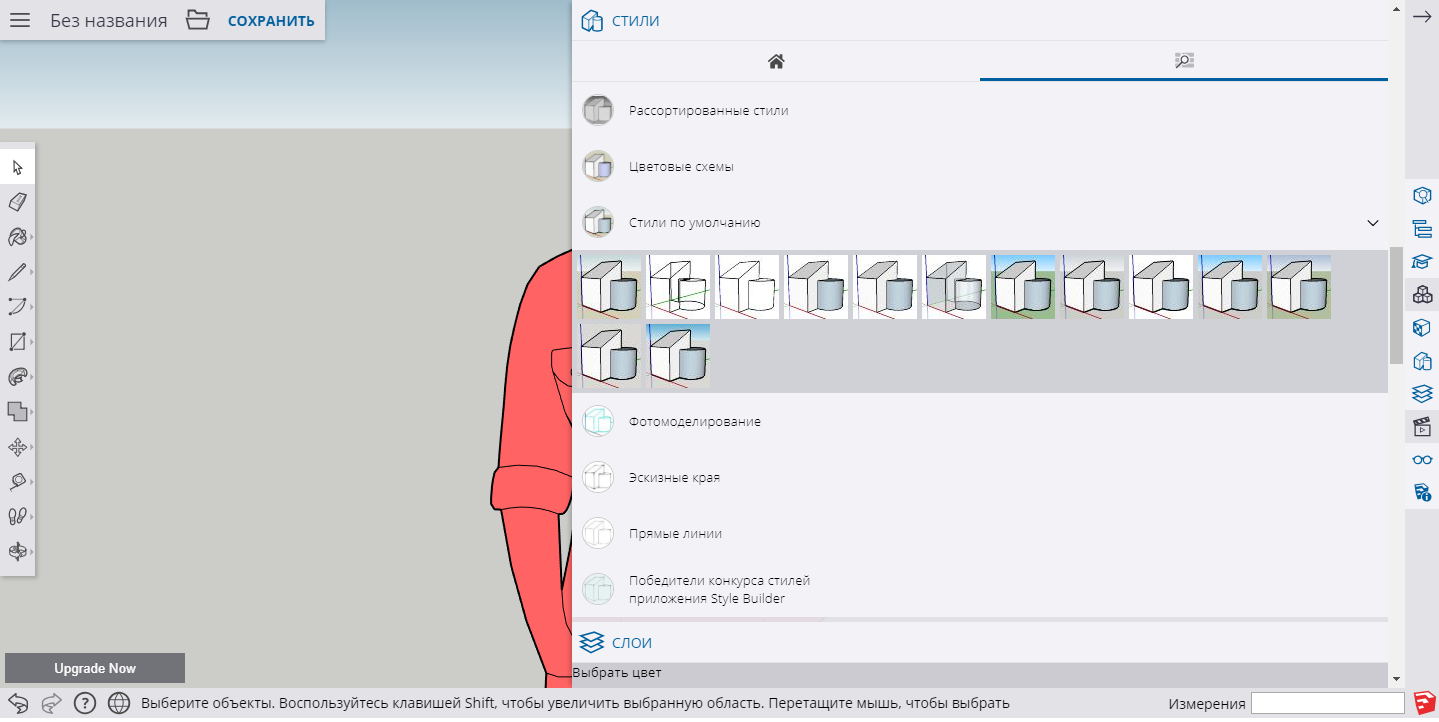This screenshot has height=722, width=1439.
Task: Select the Orbit tool
Action: 18,551
